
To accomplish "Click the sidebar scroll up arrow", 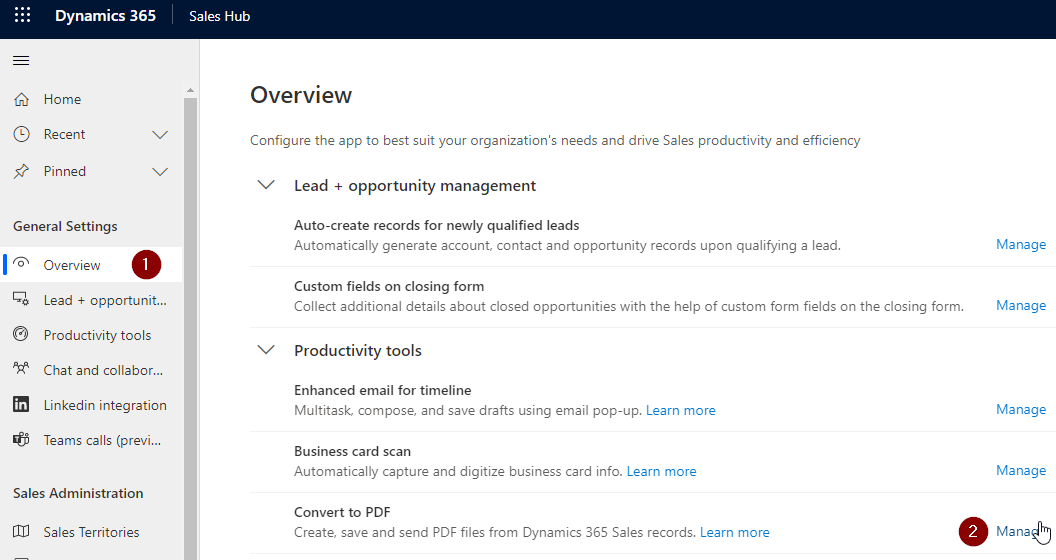I will pyautogui.click(x=190, y=90).
